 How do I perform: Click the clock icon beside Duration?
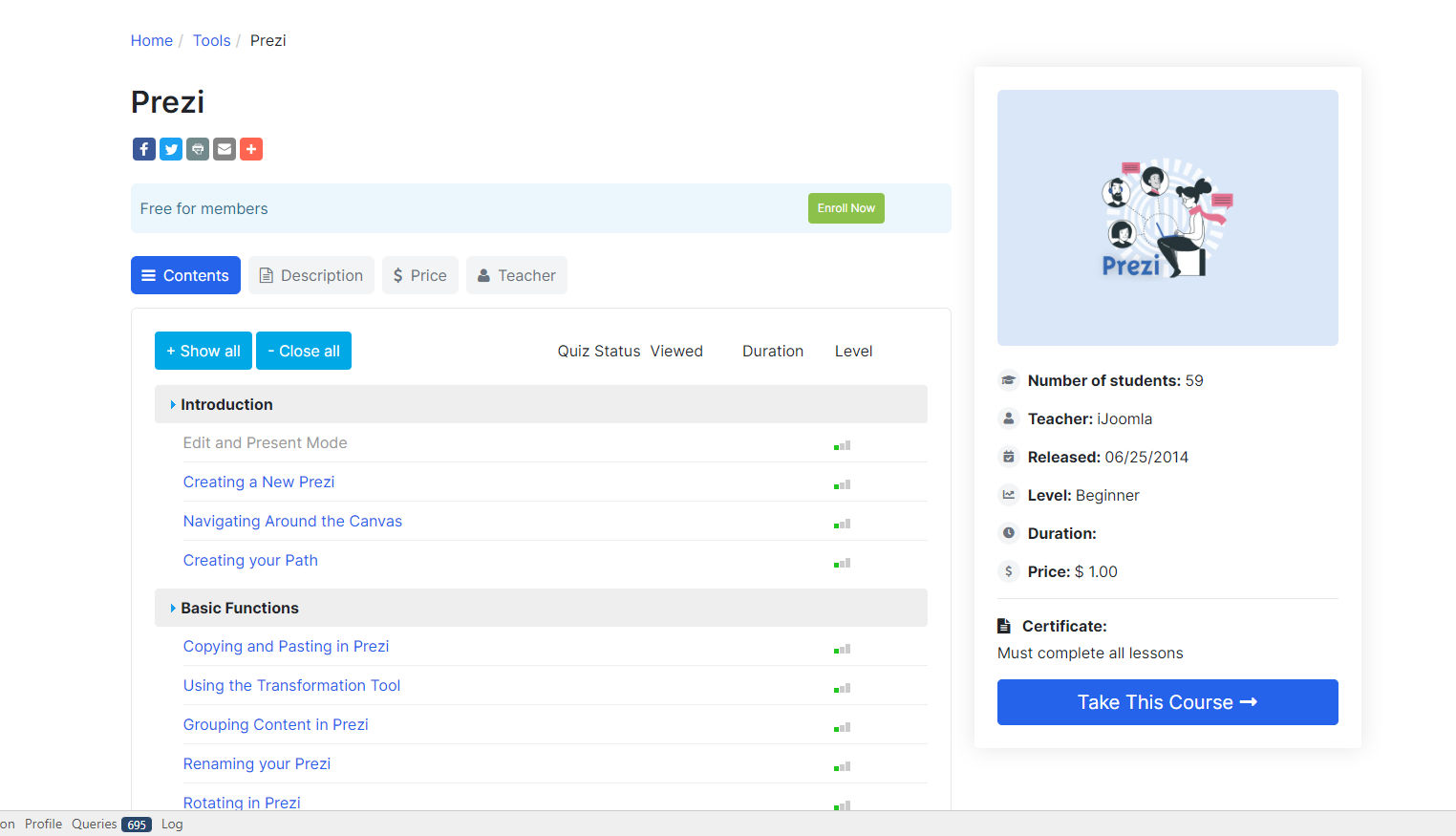[x=1008, y=533]
